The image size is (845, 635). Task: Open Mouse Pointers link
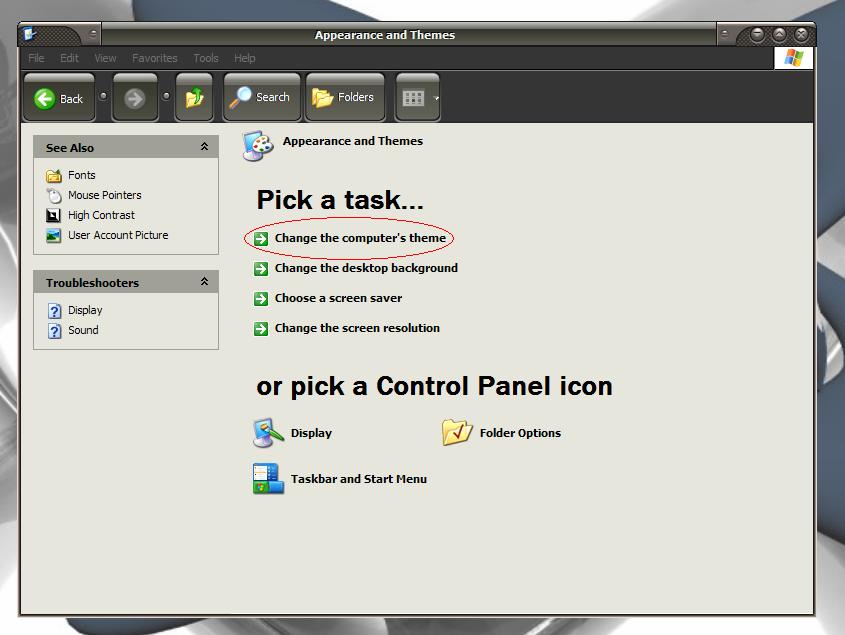coord(105,195)
